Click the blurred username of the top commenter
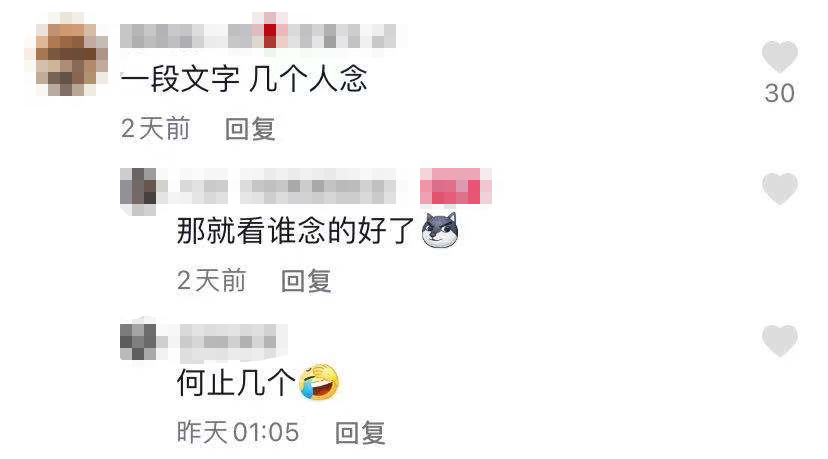 tap(259, 36)
